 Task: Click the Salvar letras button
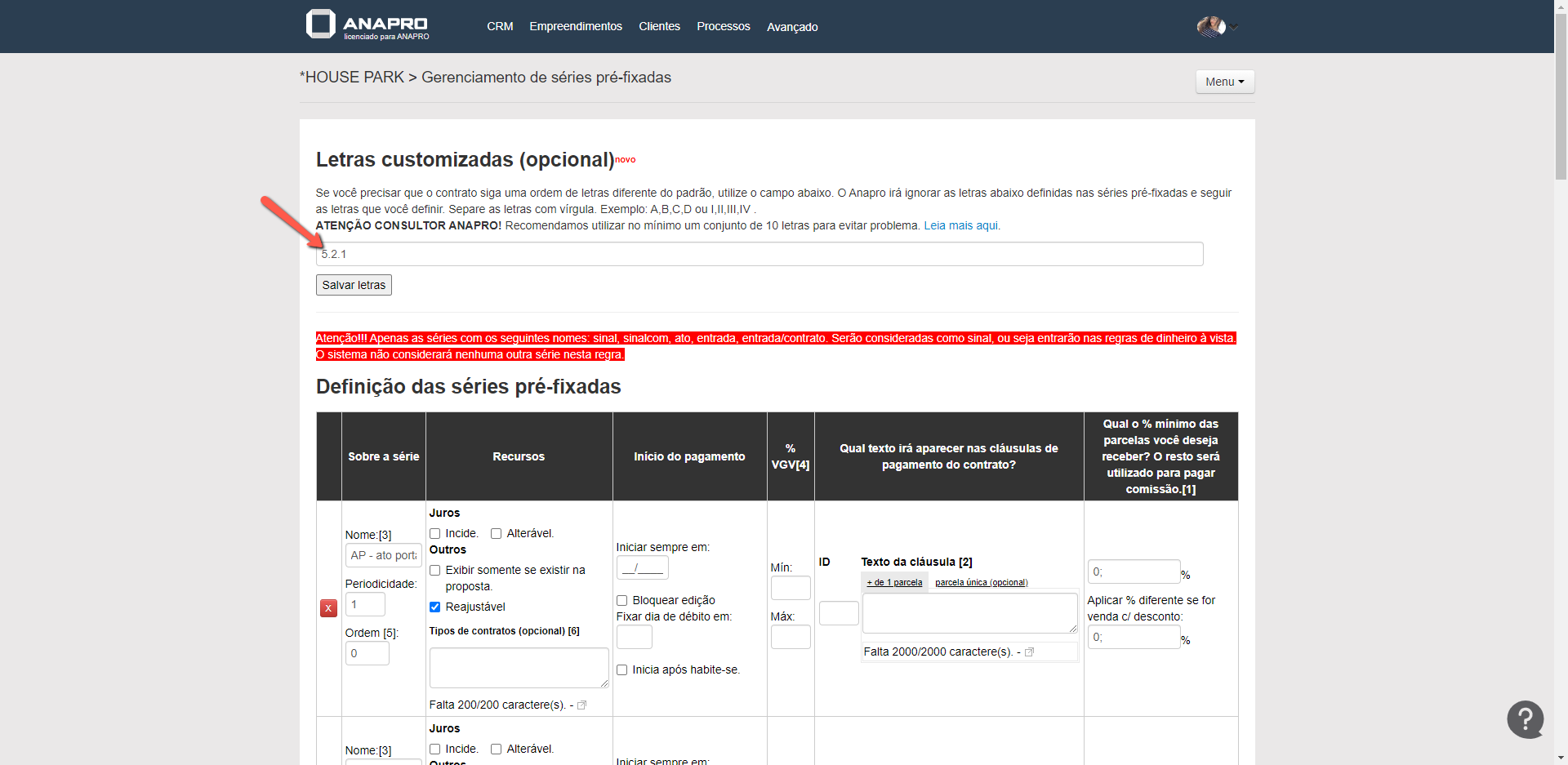[354, 285]
